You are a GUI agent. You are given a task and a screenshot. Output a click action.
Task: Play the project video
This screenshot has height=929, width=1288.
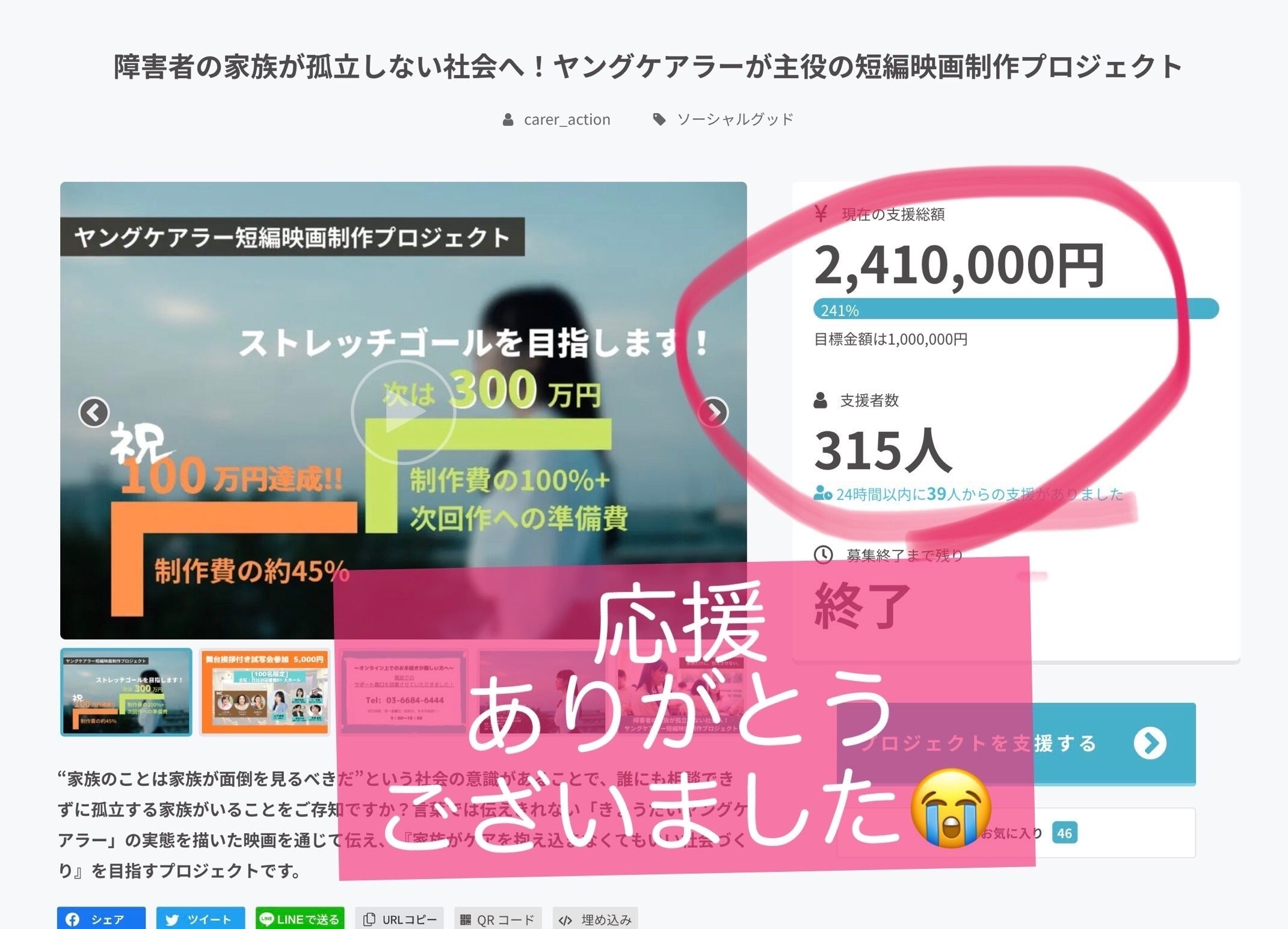[x=403, y=412]
